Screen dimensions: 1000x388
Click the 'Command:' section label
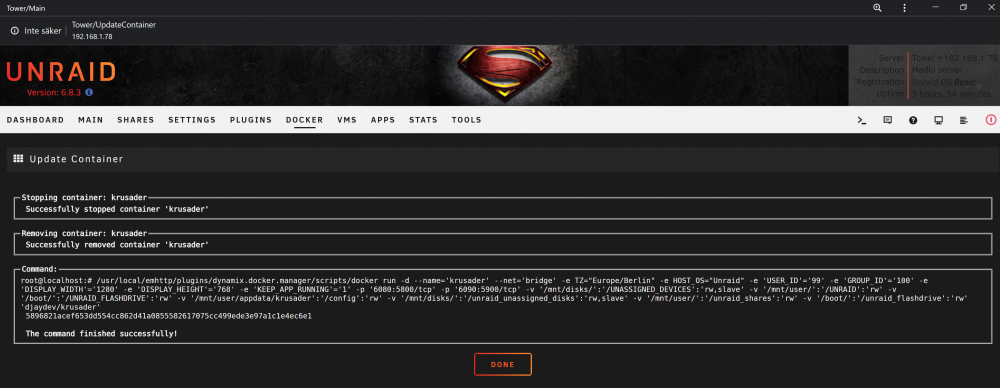[40, 269]
